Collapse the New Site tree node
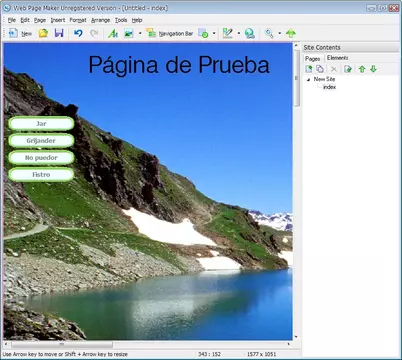Image resolution: width=402 pixels, height=360 pixels. tap(308, 79)
